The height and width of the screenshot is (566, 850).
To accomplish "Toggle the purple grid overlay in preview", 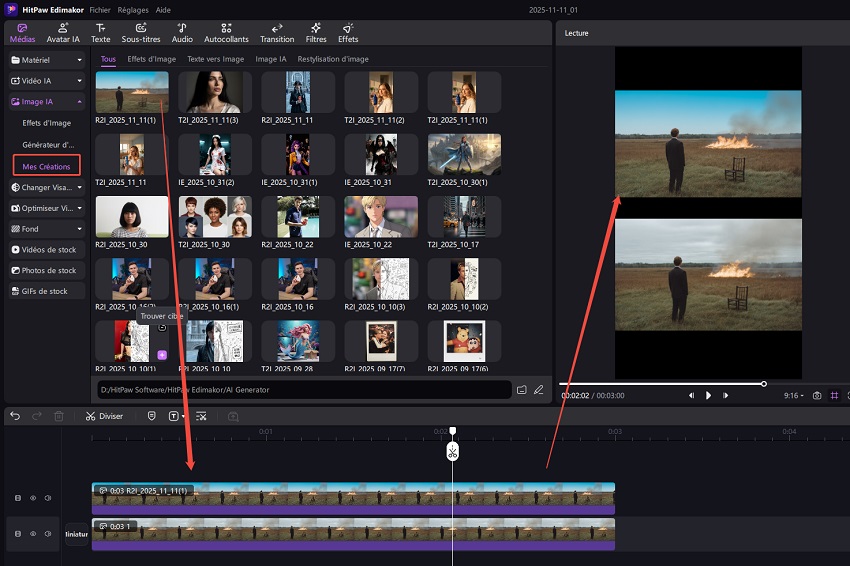I will [835, 396].
